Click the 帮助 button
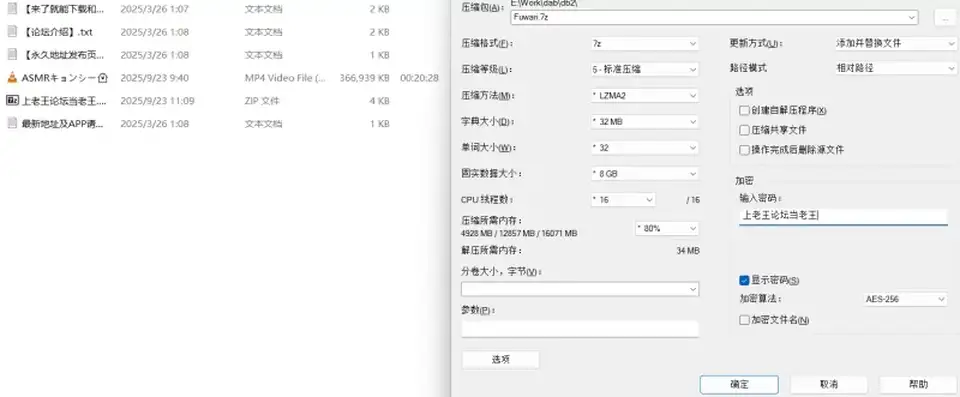Image resolution: width=960 pixels, height=397 pixels. pyautogui.click(x=918, y=385)
